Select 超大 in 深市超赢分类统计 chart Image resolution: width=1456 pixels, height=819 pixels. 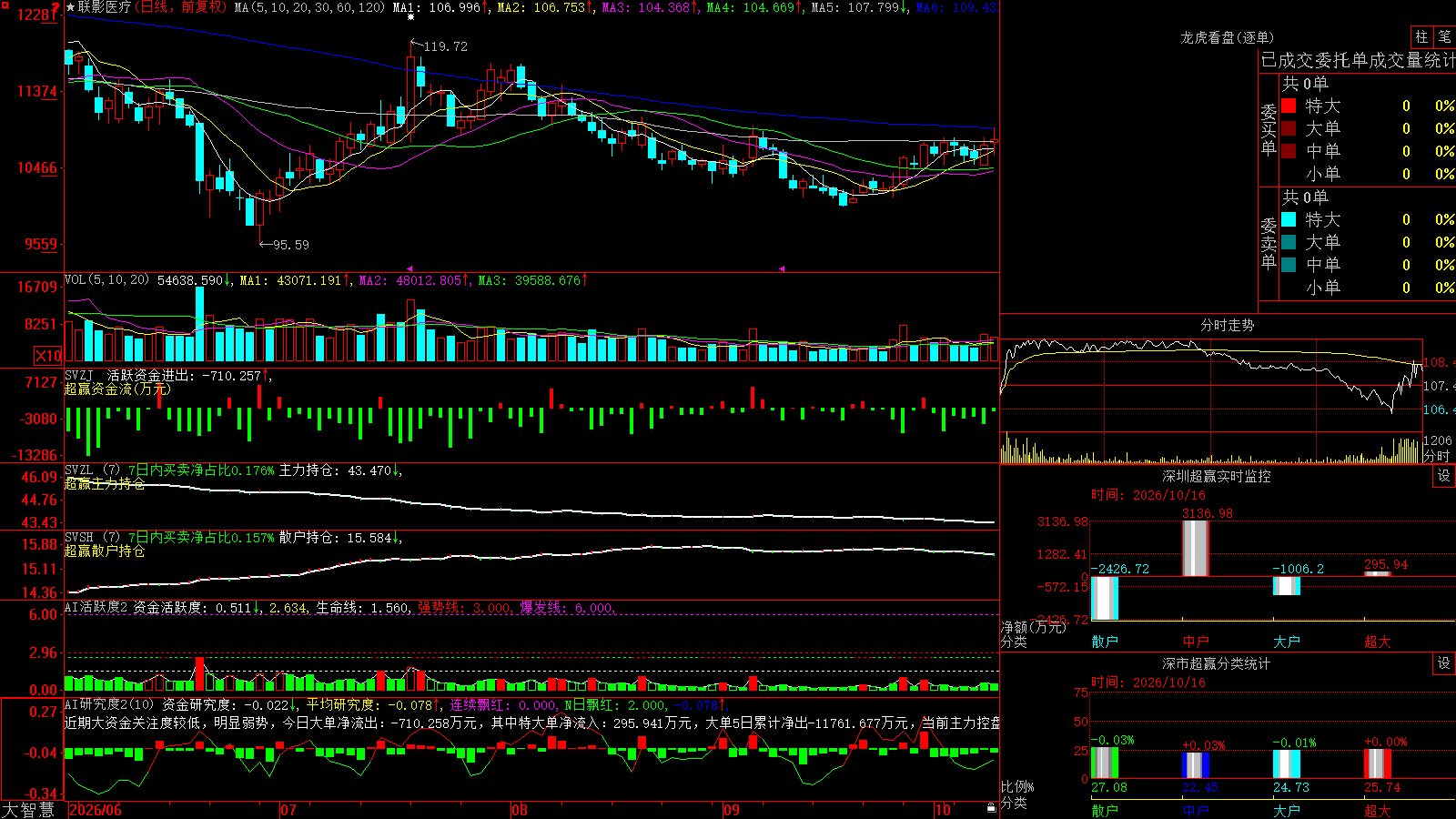click(x=1378, y=810)
